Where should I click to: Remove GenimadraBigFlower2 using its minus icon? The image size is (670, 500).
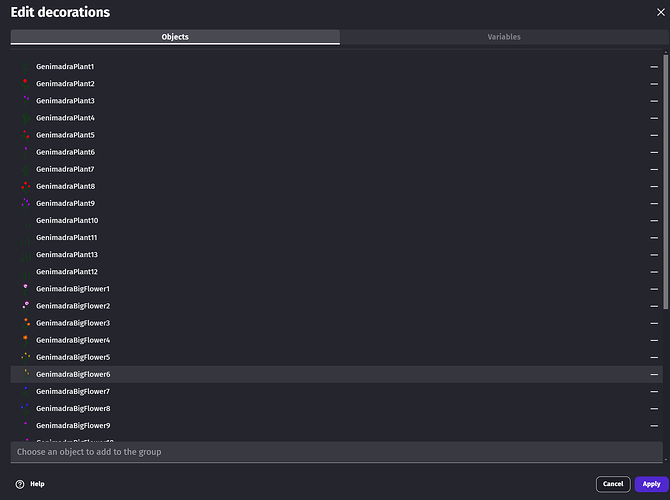654,306
